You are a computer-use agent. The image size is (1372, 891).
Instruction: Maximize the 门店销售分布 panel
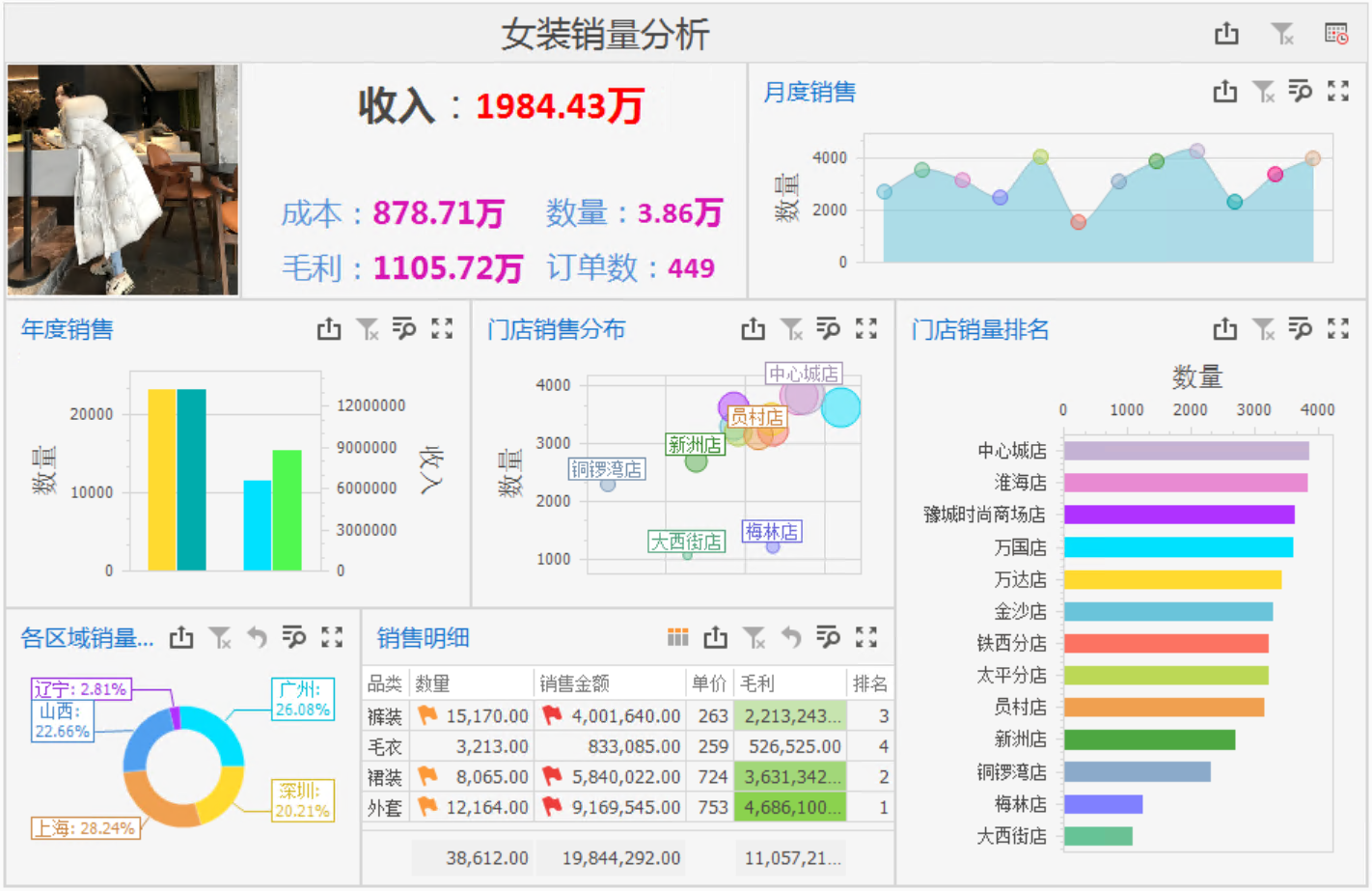tap(866, 329)
